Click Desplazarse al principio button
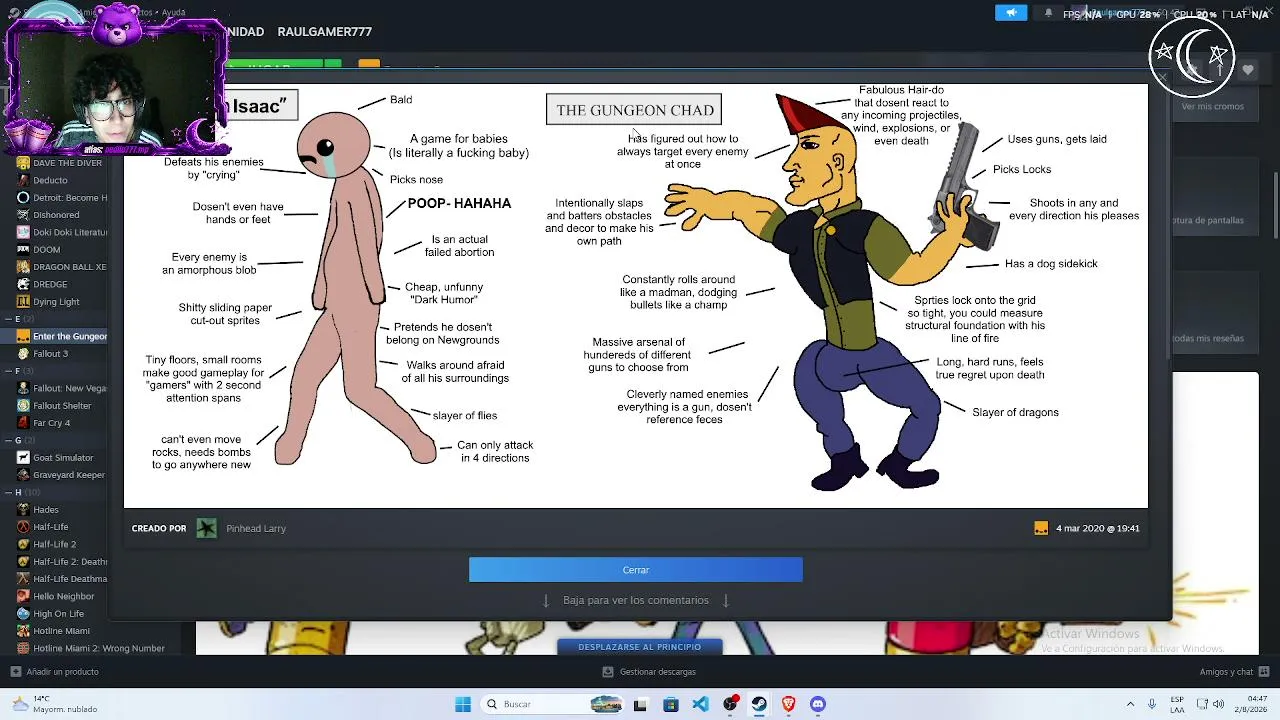 point(639,647)
